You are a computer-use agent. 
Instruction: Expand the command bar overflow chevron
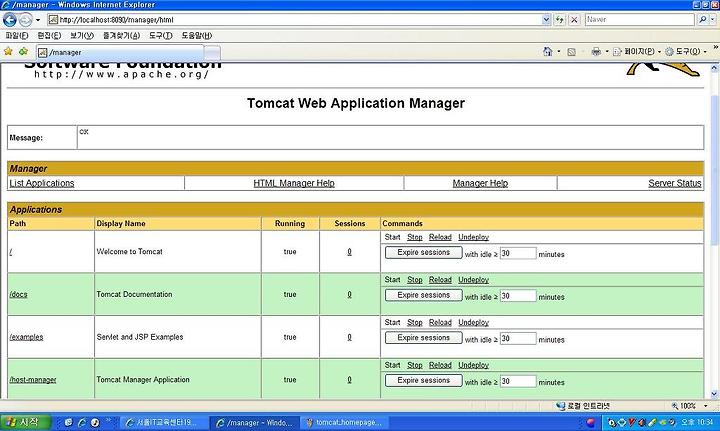click(715, 48)
